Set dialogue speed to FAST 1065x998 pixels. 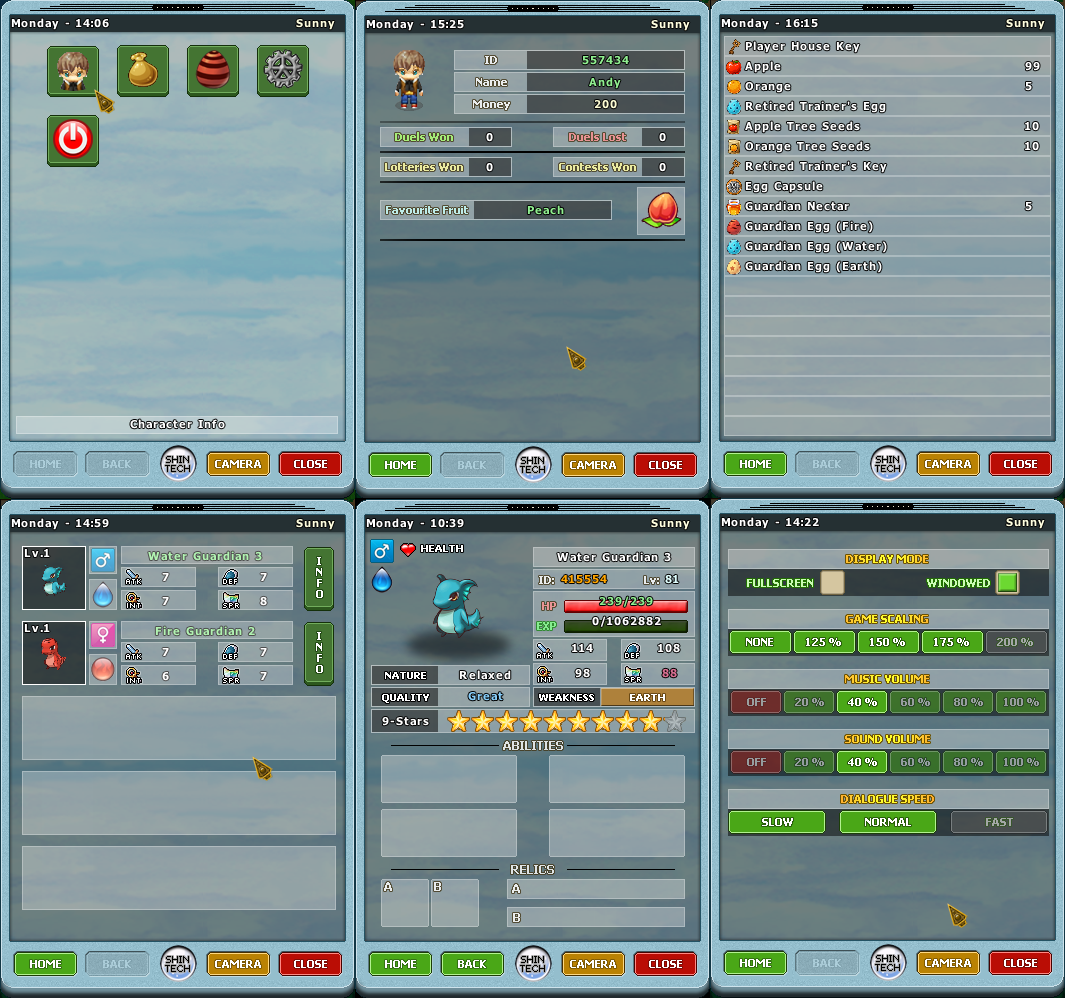point(999,822)
